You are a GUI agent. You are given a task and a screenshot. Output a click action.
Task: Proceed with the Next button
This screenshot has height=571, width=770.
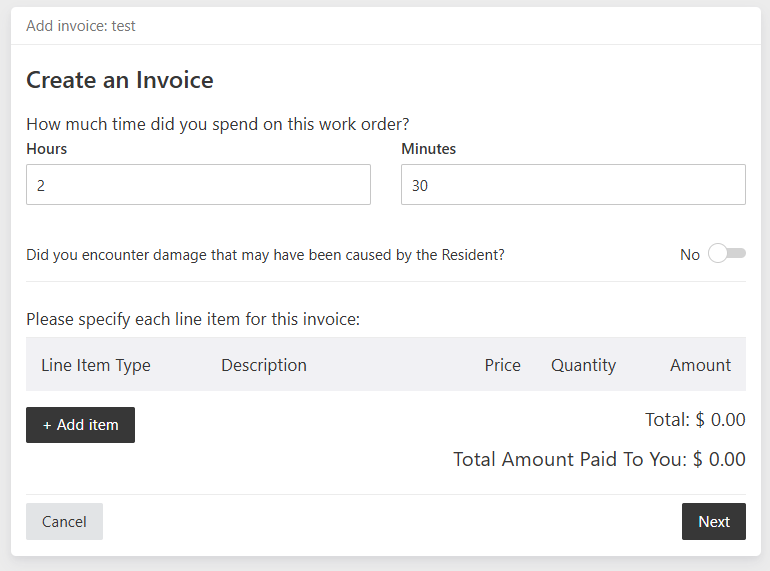(714, 521)
